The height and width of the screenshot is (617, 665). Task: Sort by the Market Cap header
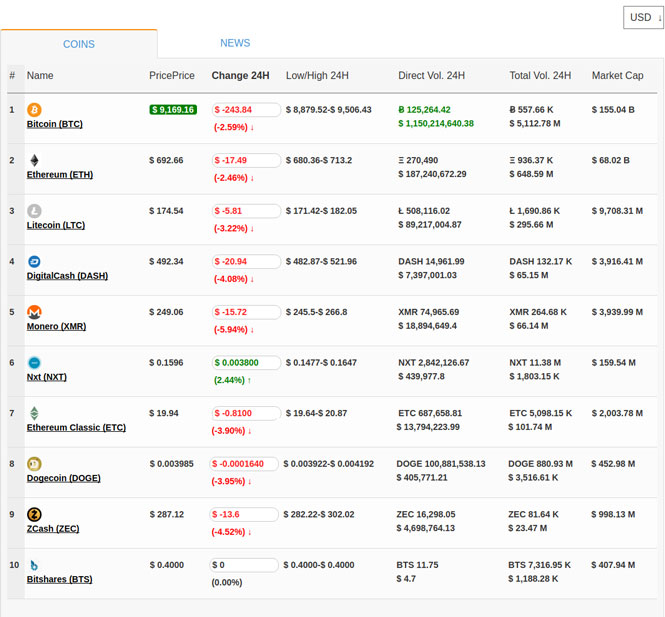(618, 75)
